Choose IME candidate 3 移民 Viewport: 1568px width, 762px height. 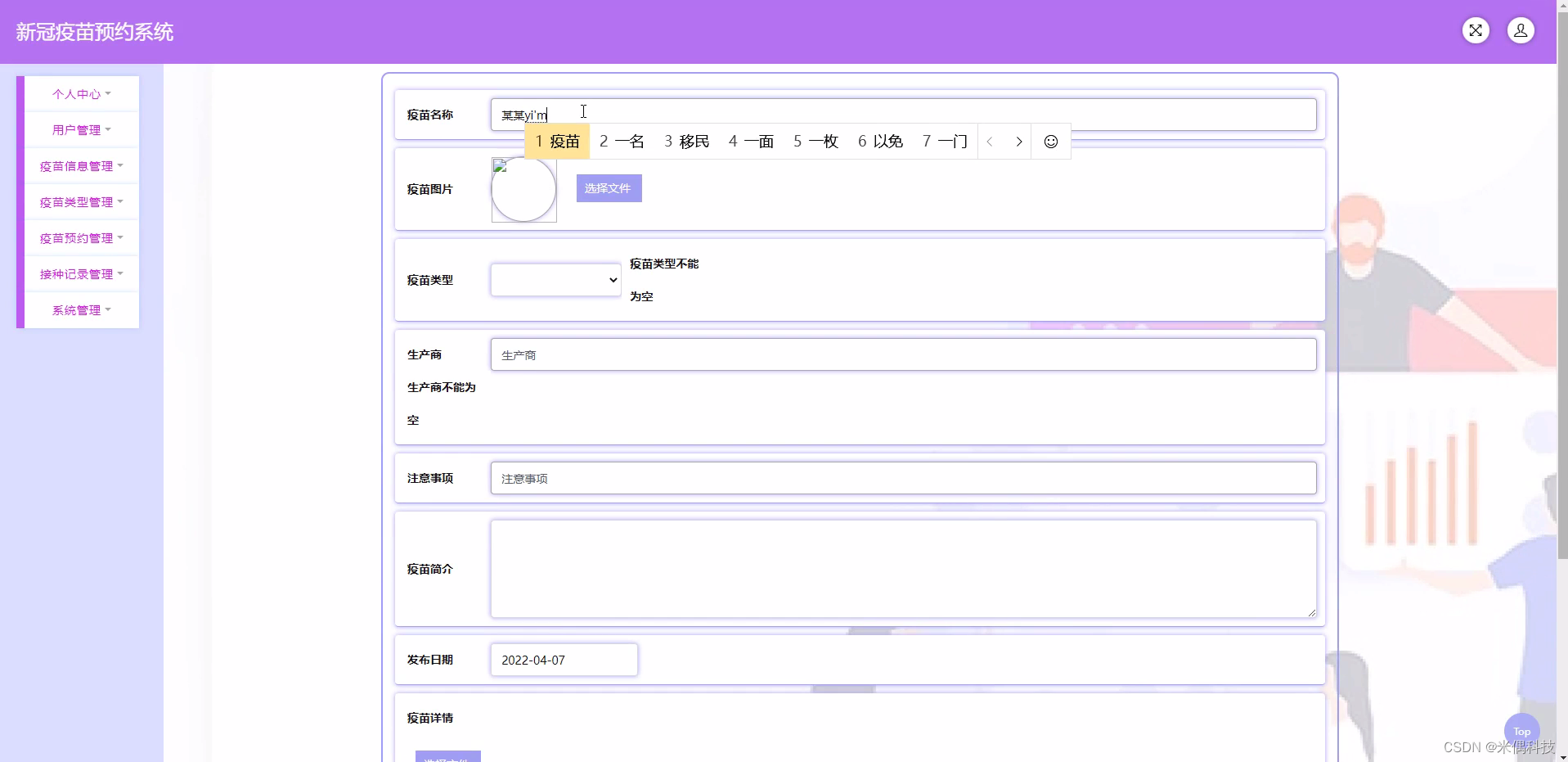(x=687, y=142)
